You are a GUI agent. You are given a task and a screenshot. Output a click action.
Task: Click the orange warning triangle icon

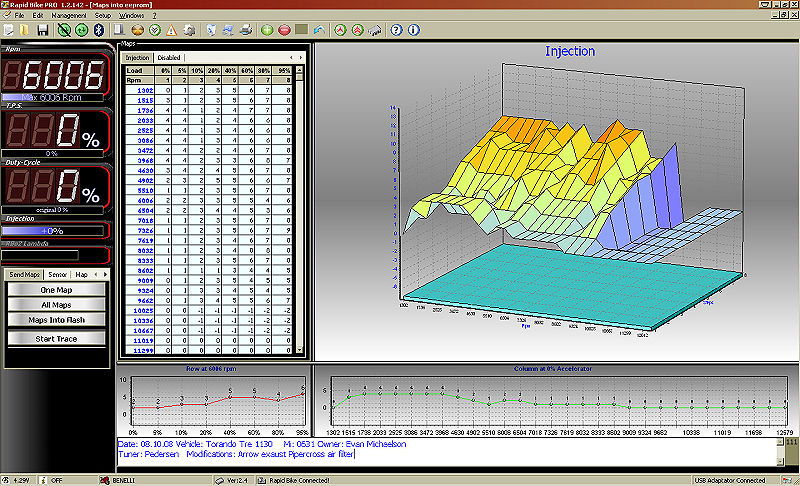click(171, 31)
